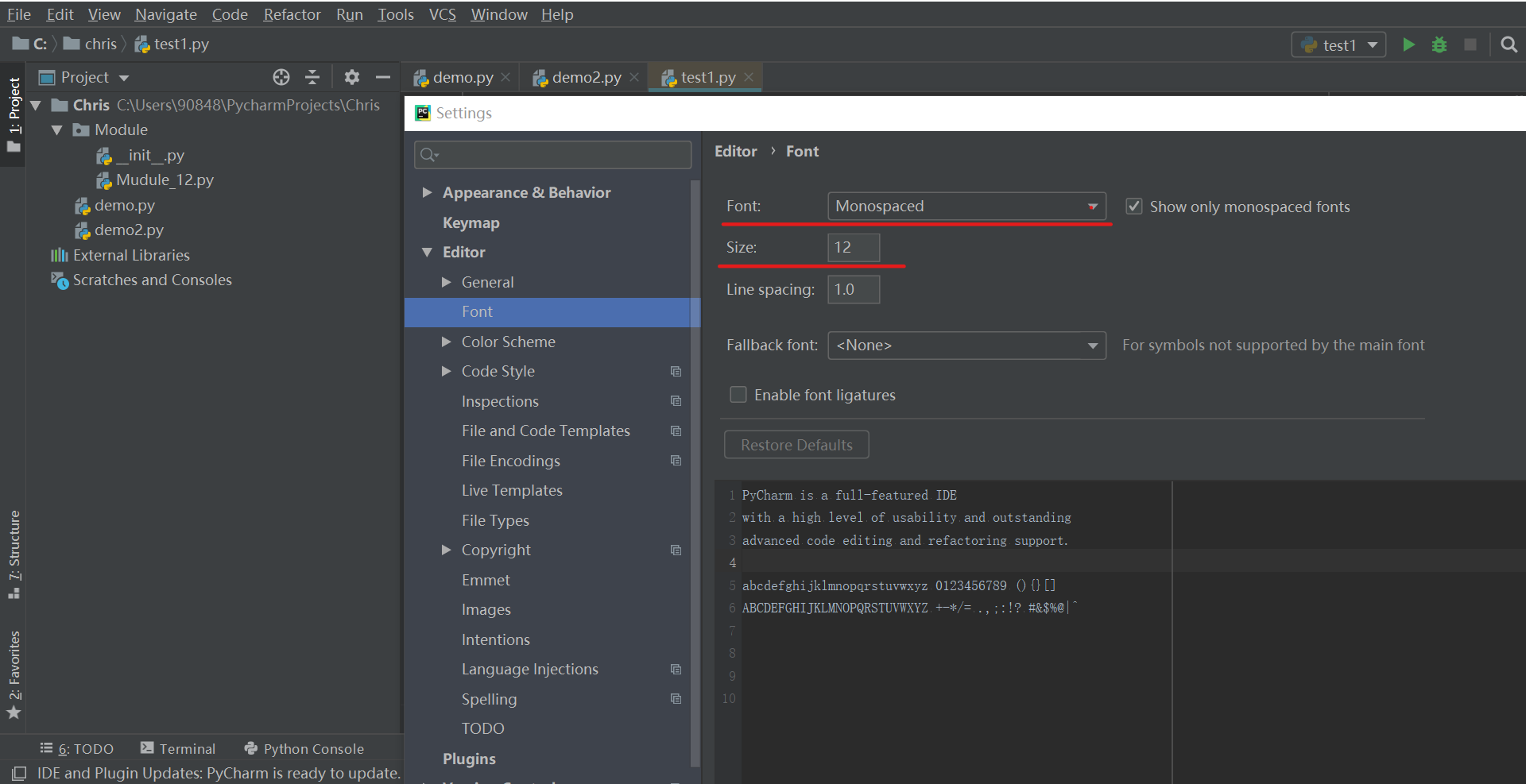Open Search Everywhere magnifier icon

coord(1509,44)
